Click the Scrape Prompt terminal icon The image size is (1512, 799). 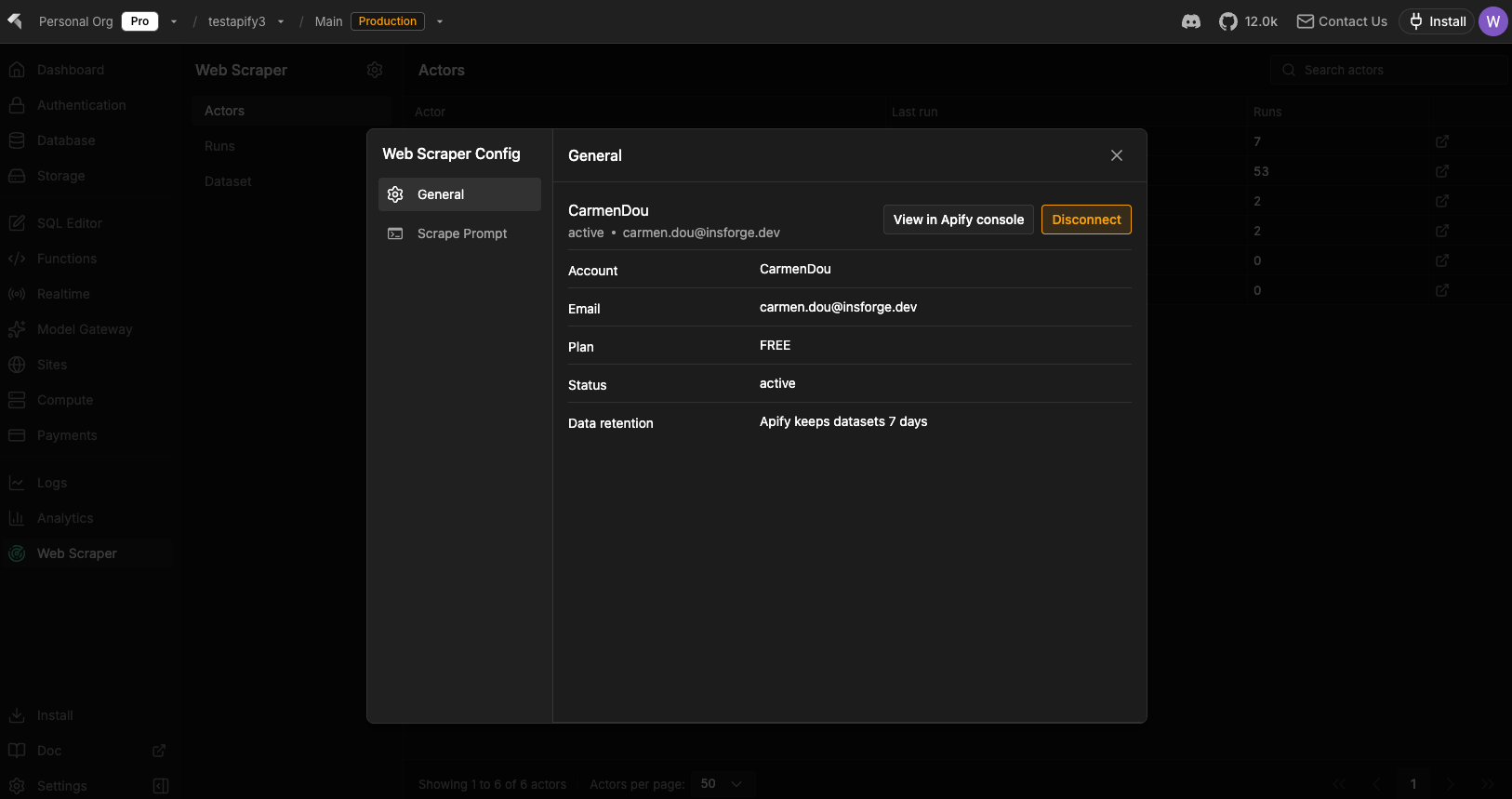click(395, 233)
